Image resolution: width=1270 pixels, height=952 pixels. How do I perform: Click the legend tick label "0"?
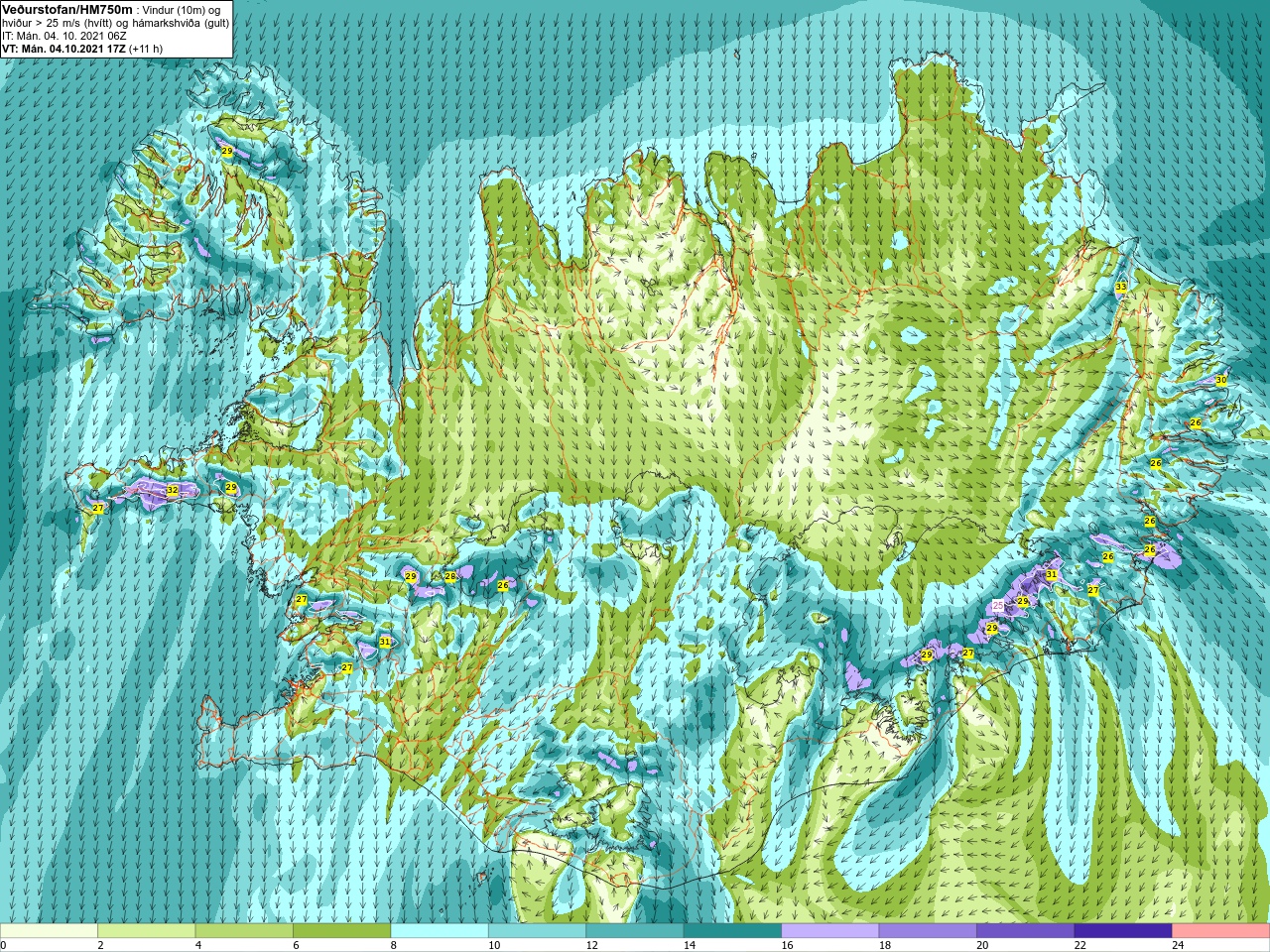4,945
